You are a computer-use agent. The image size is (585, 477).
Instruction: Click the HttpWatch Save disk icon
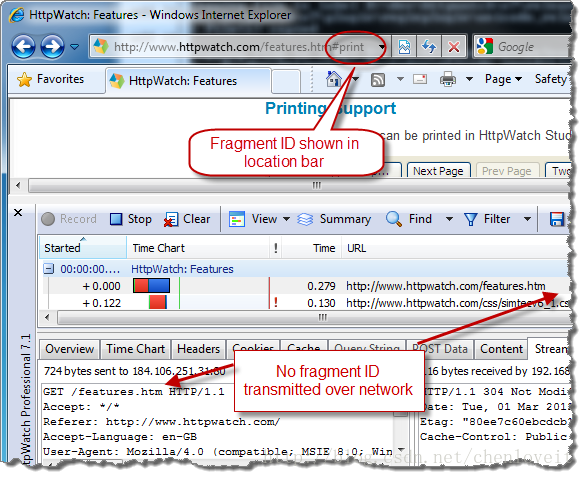click(x=557, y=219)
